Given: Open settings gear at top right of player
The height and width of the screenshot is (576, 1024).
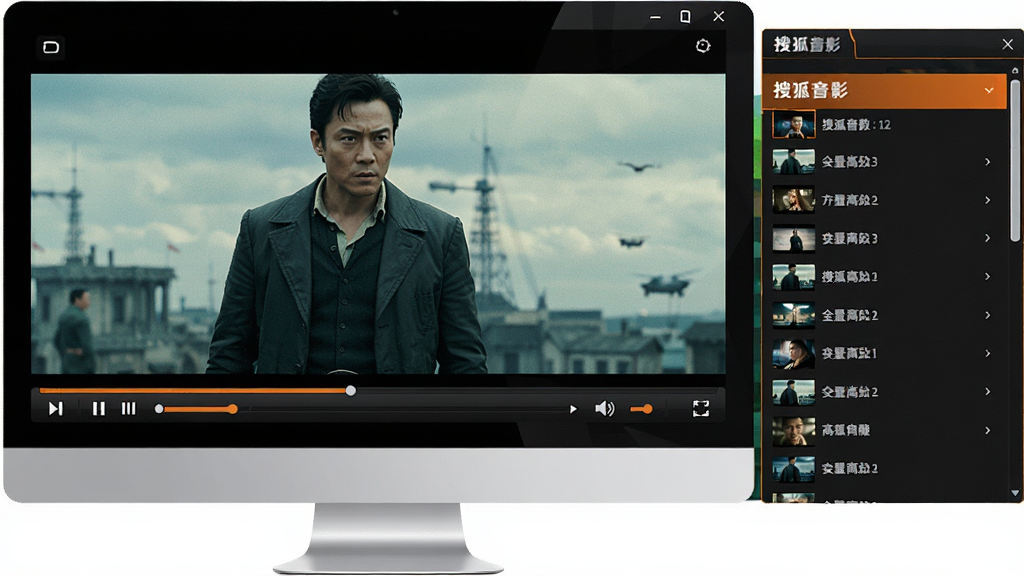Looking at the screenshot, I should [703, 46].
